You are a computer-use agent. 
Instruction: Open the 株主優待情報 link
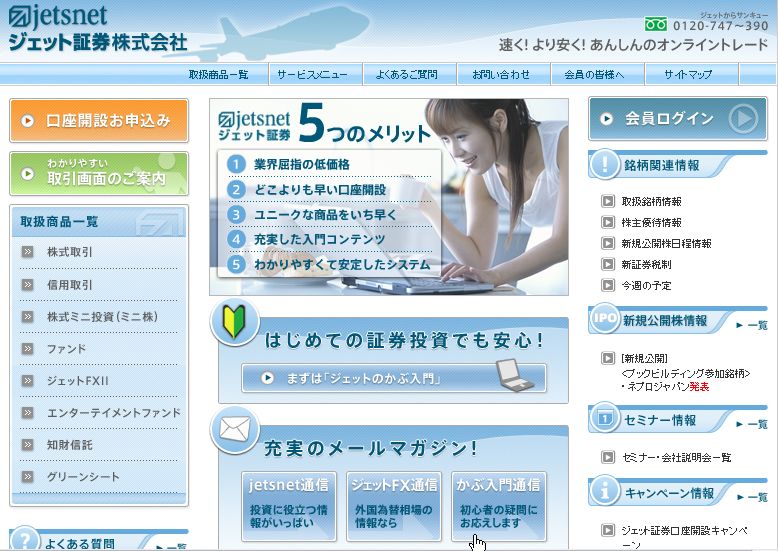click(x=651, y=222)
